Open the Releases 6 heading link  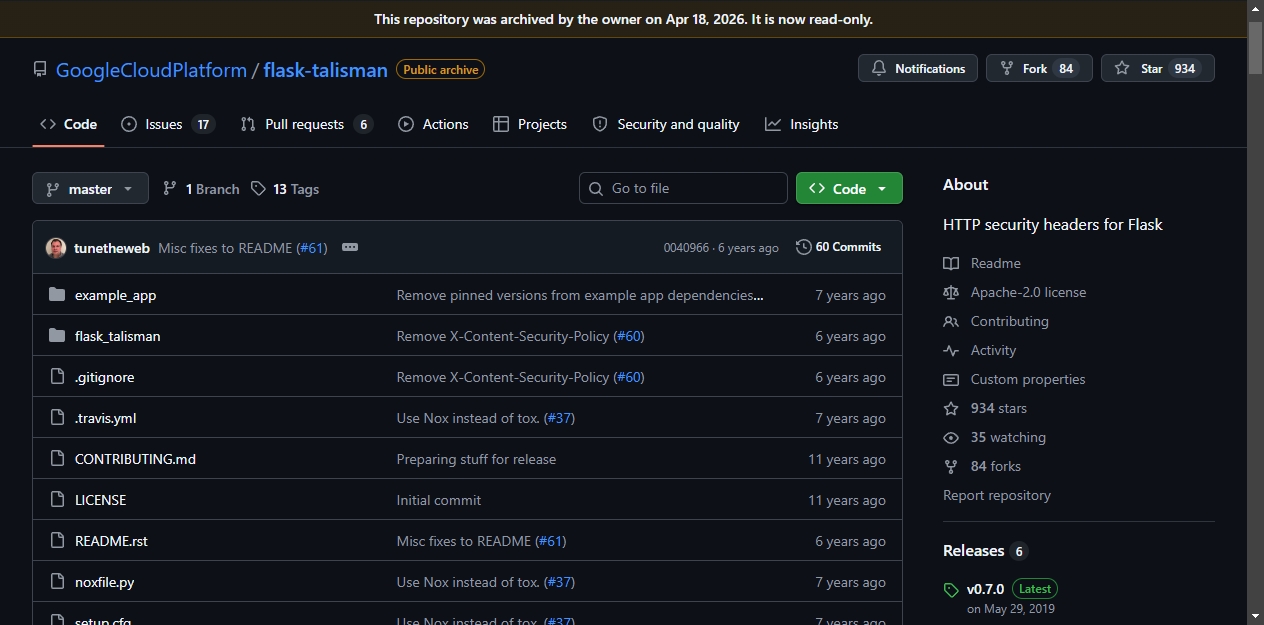[985, 551]
